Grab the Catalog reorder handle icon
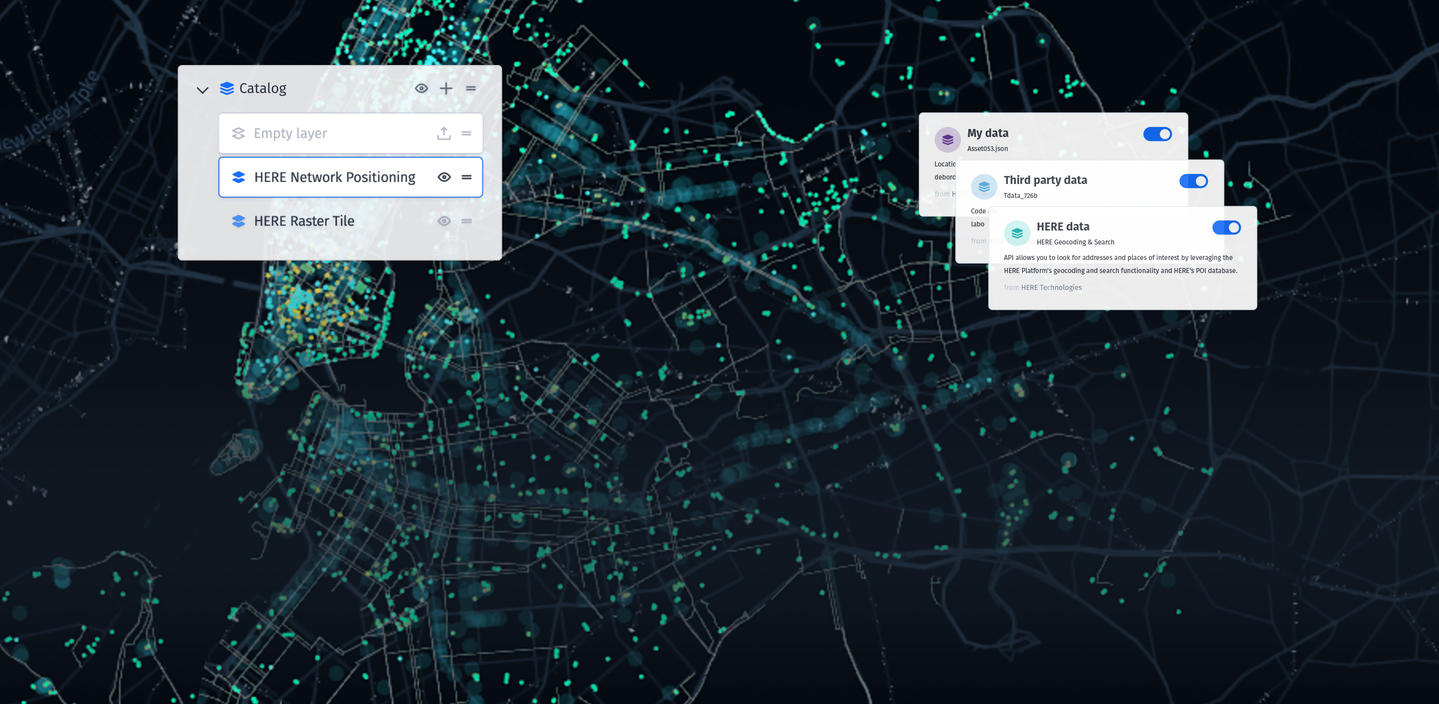Viewport: 1439px width, 704px height. [x=471, y=89]
